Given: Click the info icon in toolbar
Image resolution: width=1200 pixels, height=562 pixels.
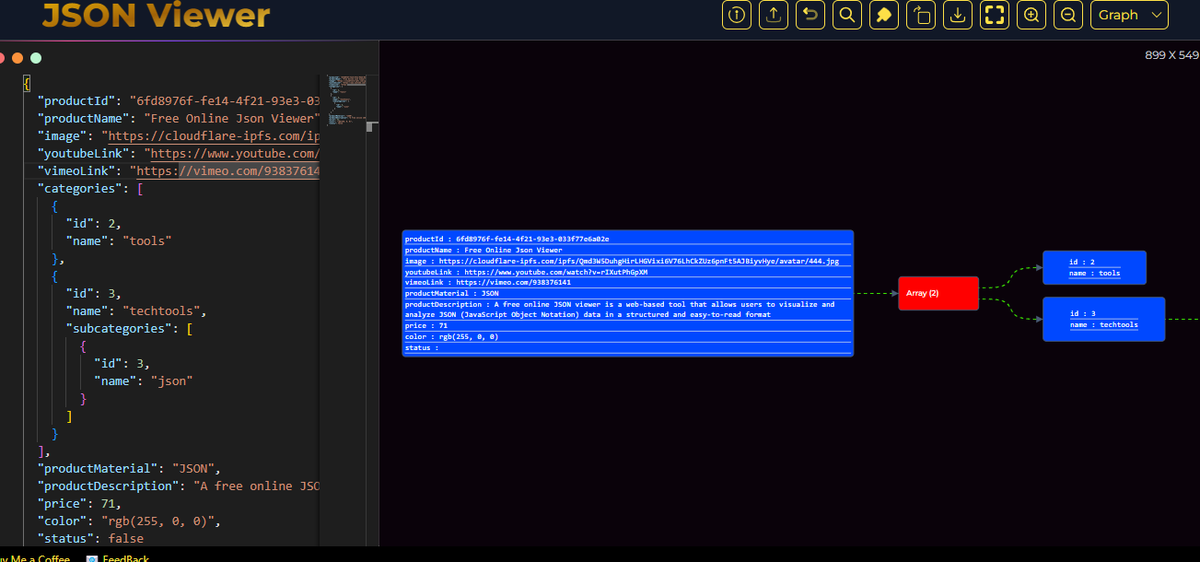Looking at the screenshot, I should (x=737, y=15).
